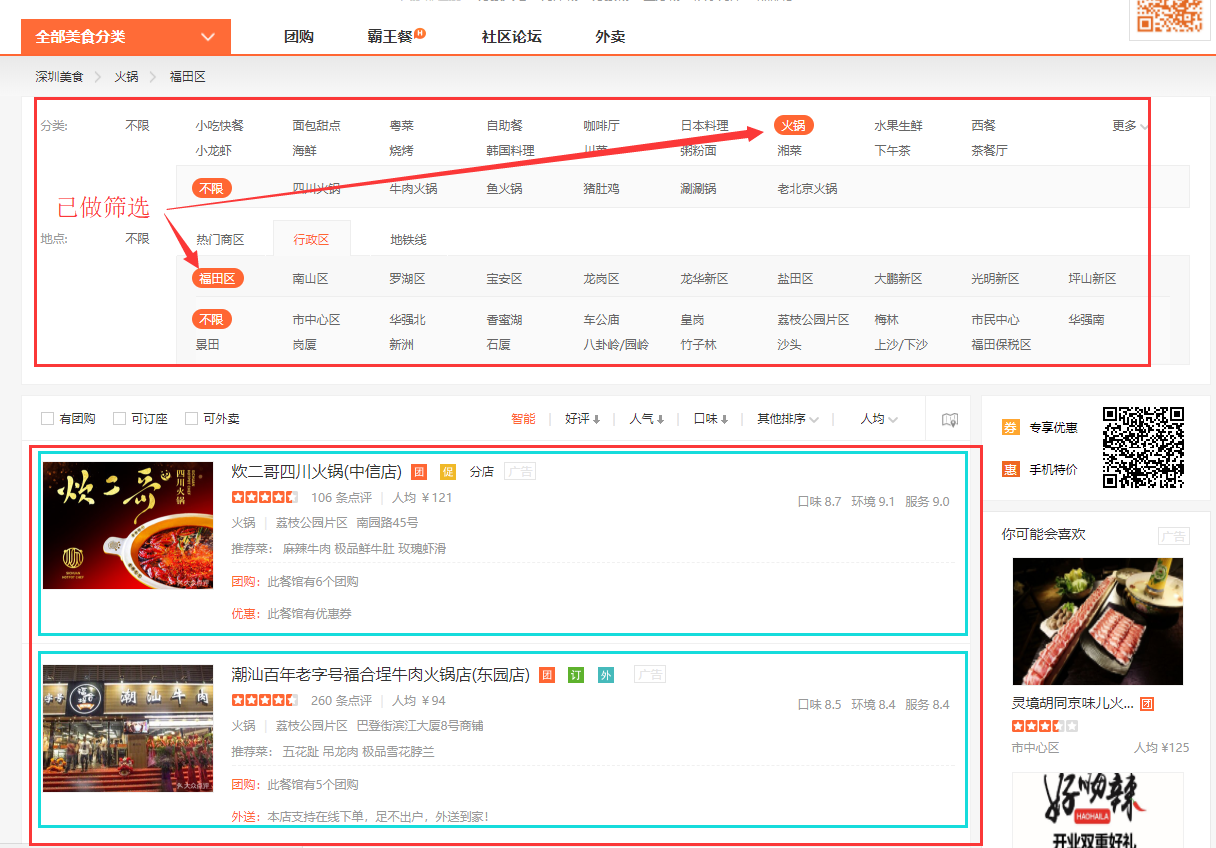Select the 智能 default sort
1216x848 pixels.
pos(523,420)
